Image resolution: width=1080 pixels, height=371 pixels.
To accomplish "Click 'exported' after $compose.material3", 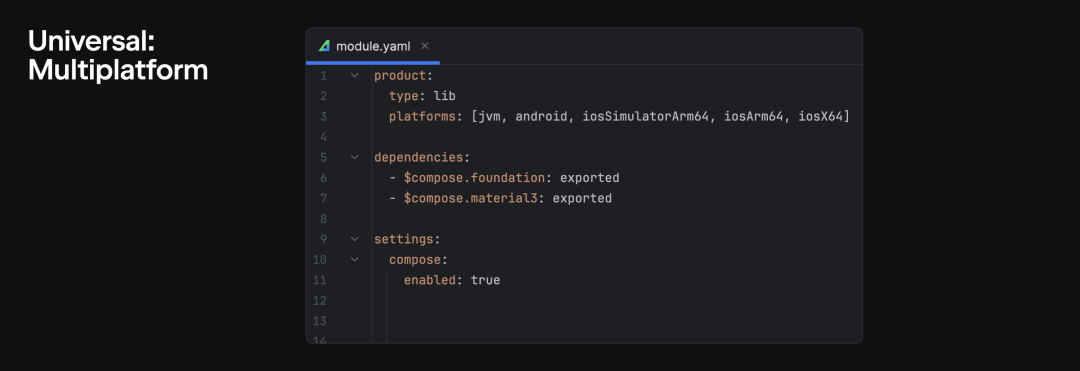I will pos(582,199).
